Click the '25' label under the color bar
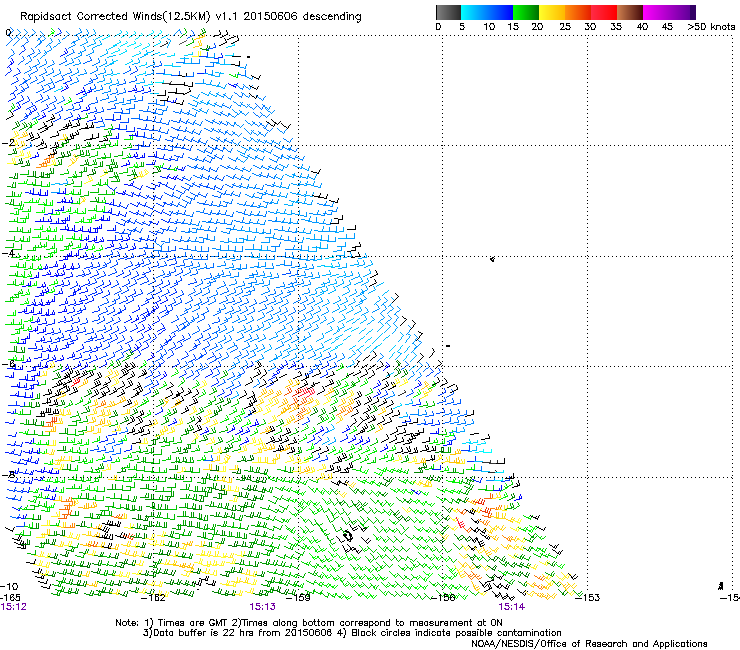This screenshot has height=650, width=740. click(565, 26)
